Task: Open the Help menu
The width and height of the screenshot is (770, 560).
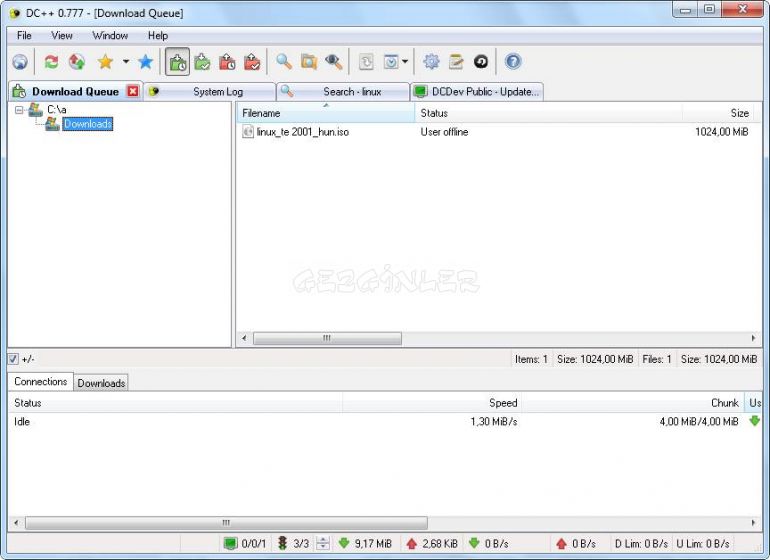Action: point(158,35)
